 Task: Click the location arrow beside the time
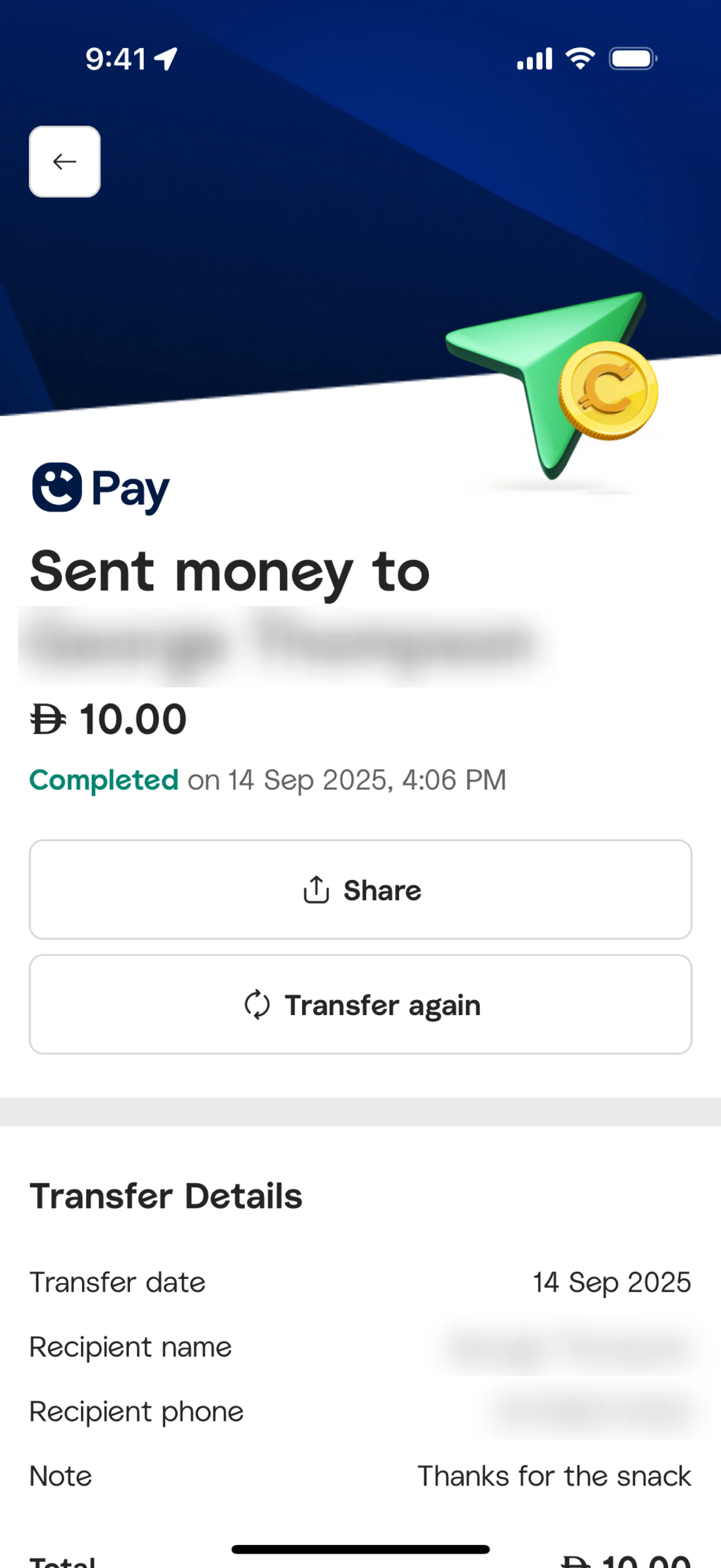[x=166, y=59]
